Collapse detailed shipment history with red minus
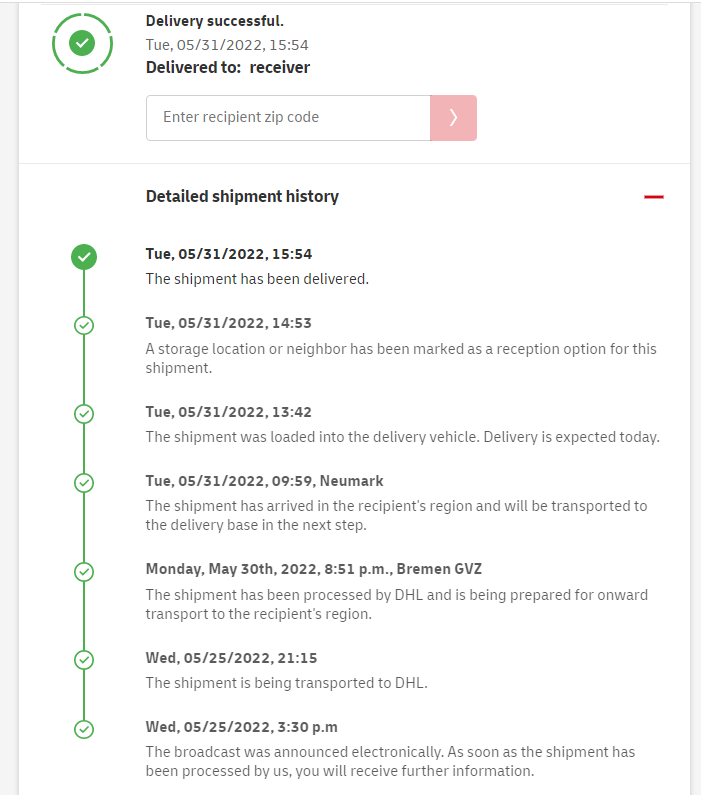Image resolution: width=701 pixels, height=795 pixels. [653, 197]
